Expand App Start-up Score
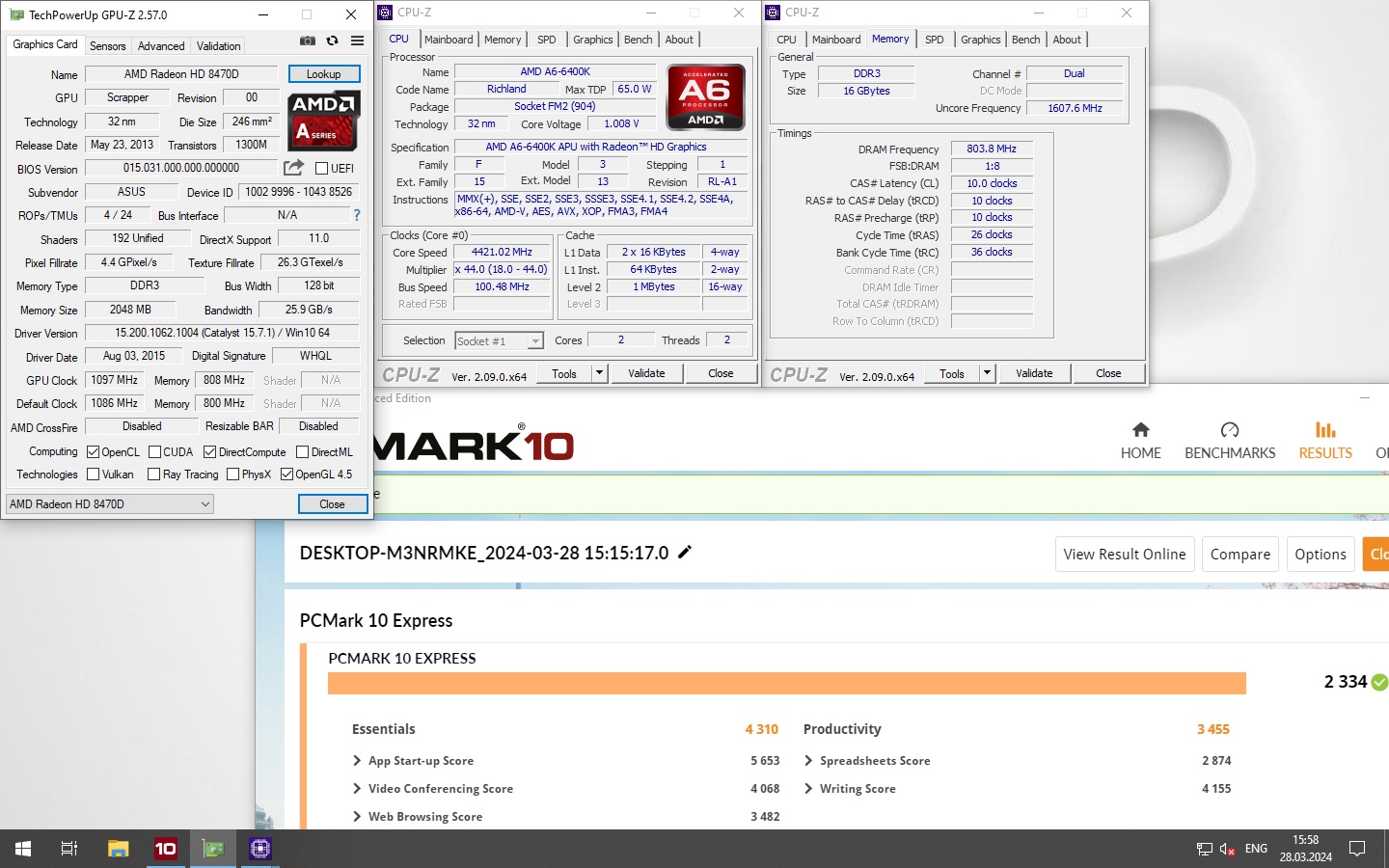Image resolution: width=1389 pixels, height=868 pixels. click(357, 761)
